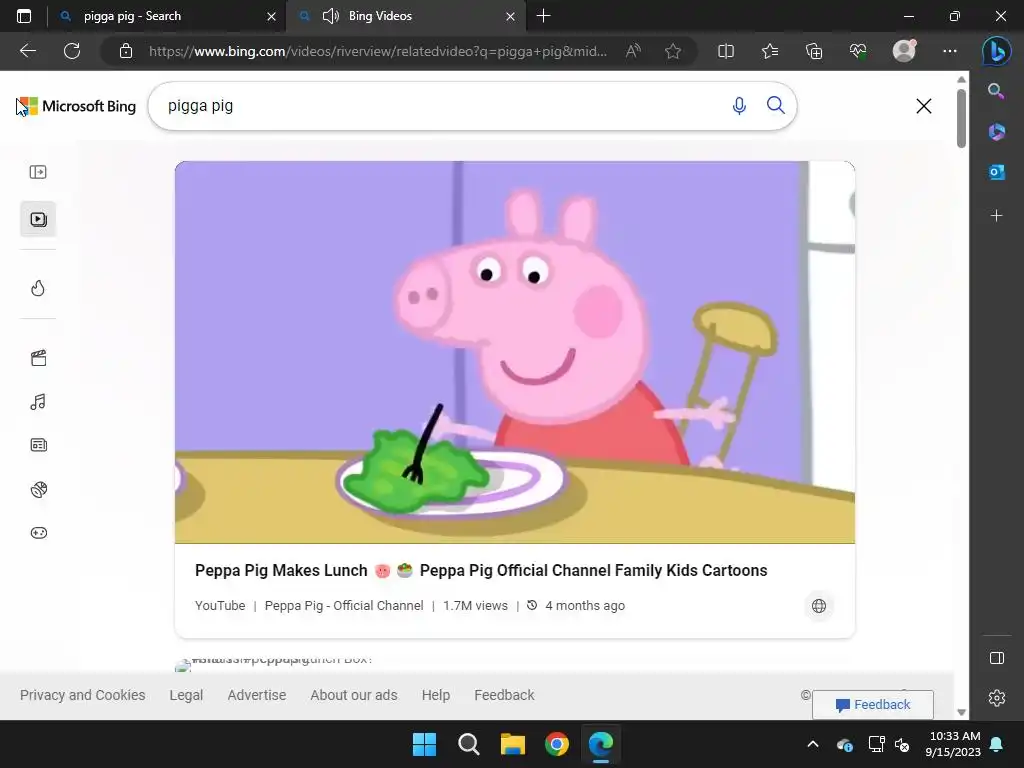
Task: View site information lock icon
Action: point(126,51)
